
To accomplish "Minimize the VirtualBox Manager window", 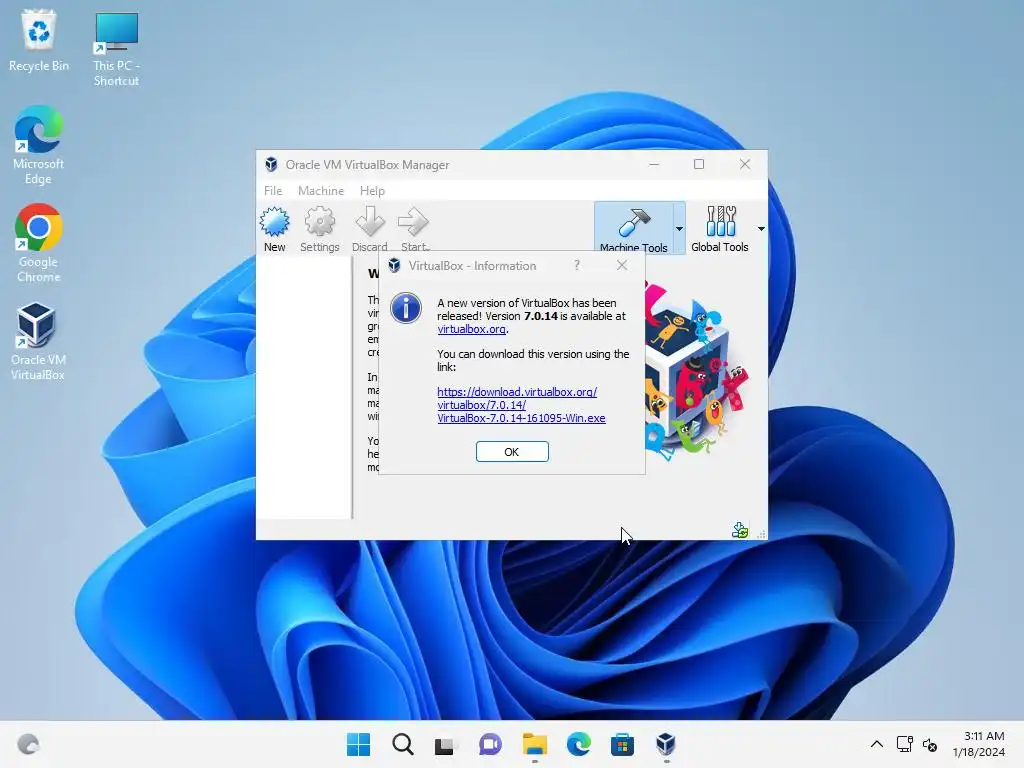I will [654, 165].
